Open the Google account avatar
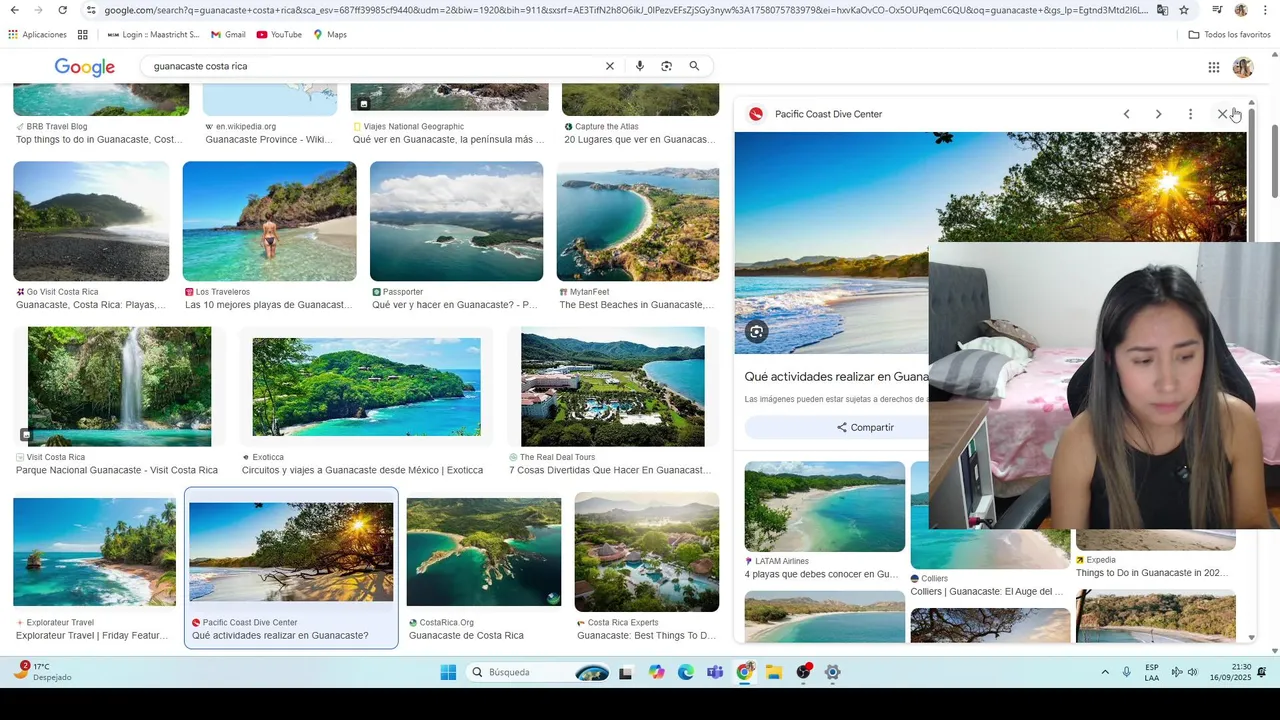This screenshot has width=1280, height=720. [1243, 67]
